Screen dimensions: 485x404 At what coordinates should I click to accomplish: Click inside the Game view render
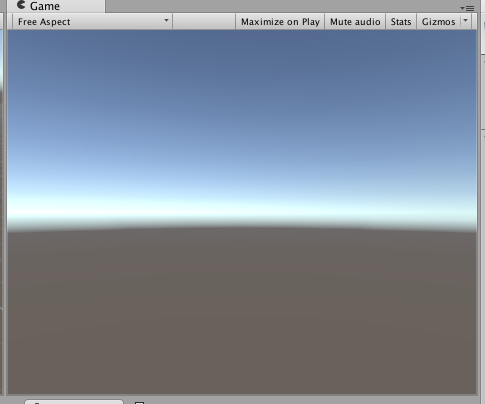pos(242,212)
